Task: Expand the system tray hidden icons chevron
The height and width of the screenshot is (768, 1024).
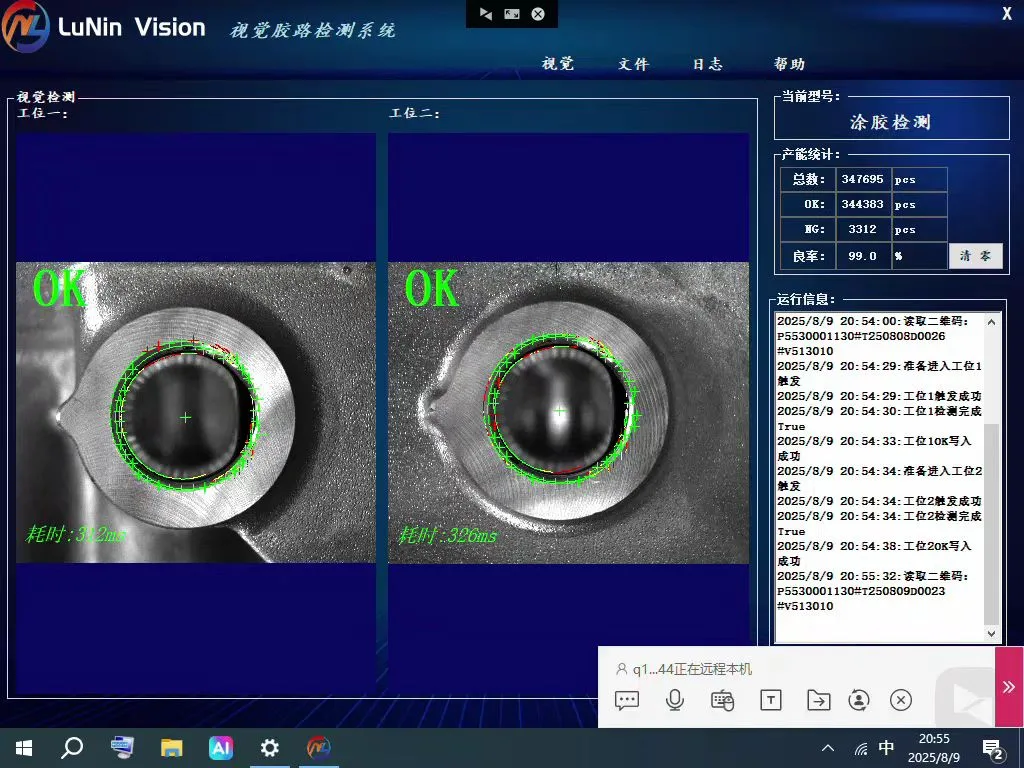Action: point(827,748)
